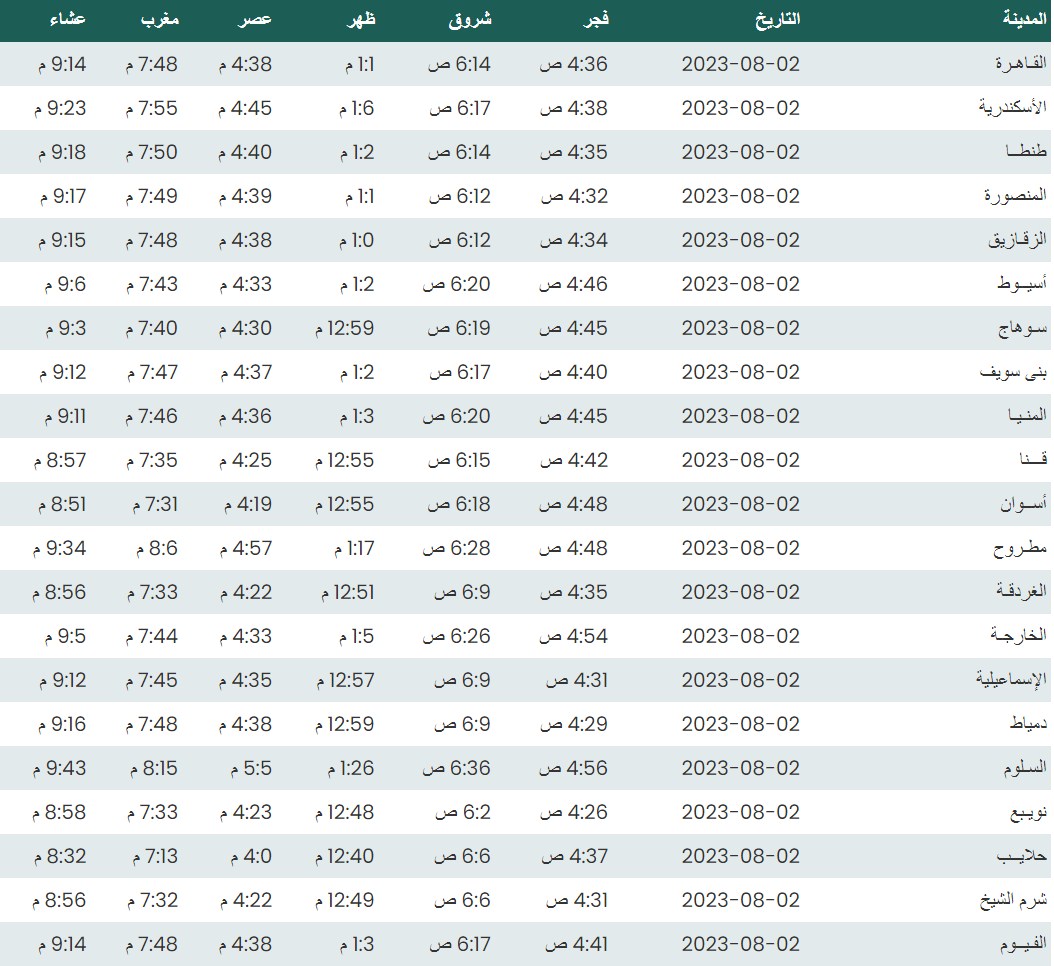
Task: Click the المدينة column header
Action: 1023,20
